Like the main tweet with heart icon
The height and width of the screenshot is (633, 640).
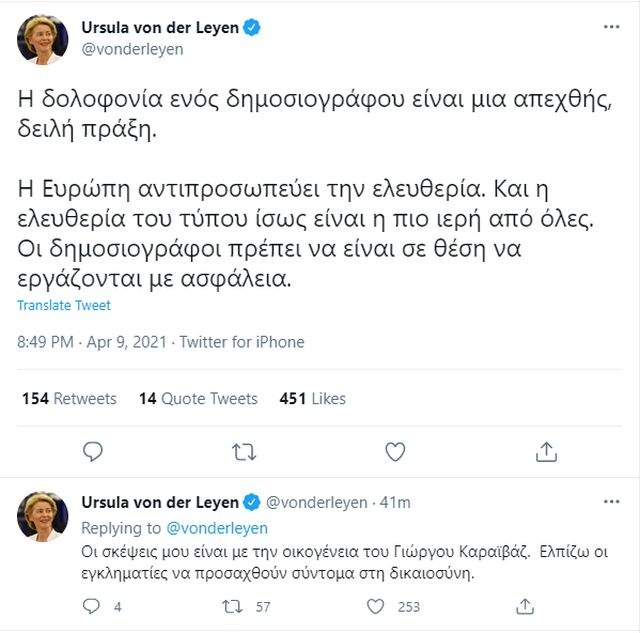[x=395, y=452]
